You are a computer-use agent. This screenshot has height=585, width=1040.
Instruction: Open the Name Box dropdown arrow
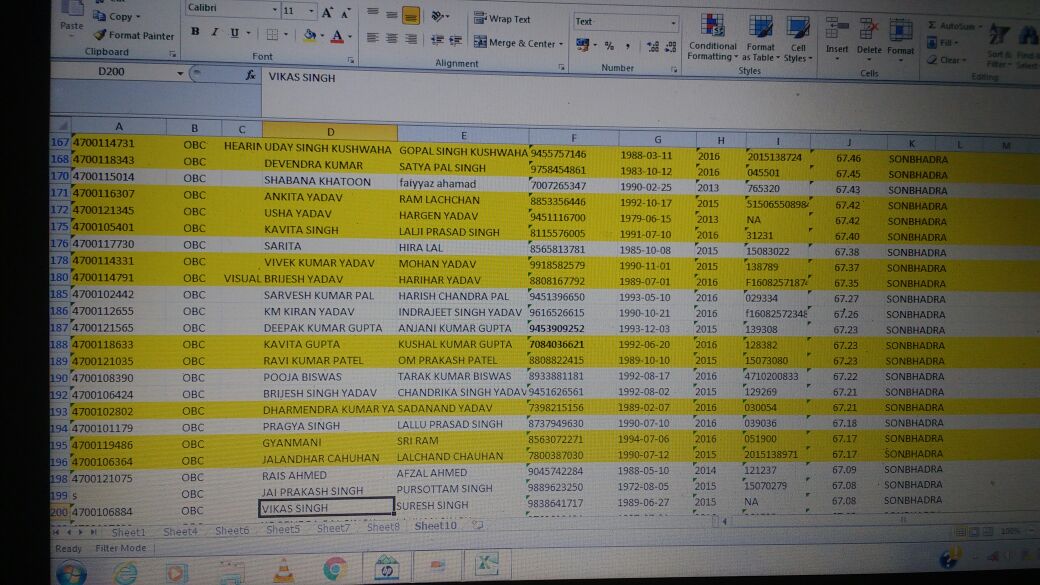[180, 73]
